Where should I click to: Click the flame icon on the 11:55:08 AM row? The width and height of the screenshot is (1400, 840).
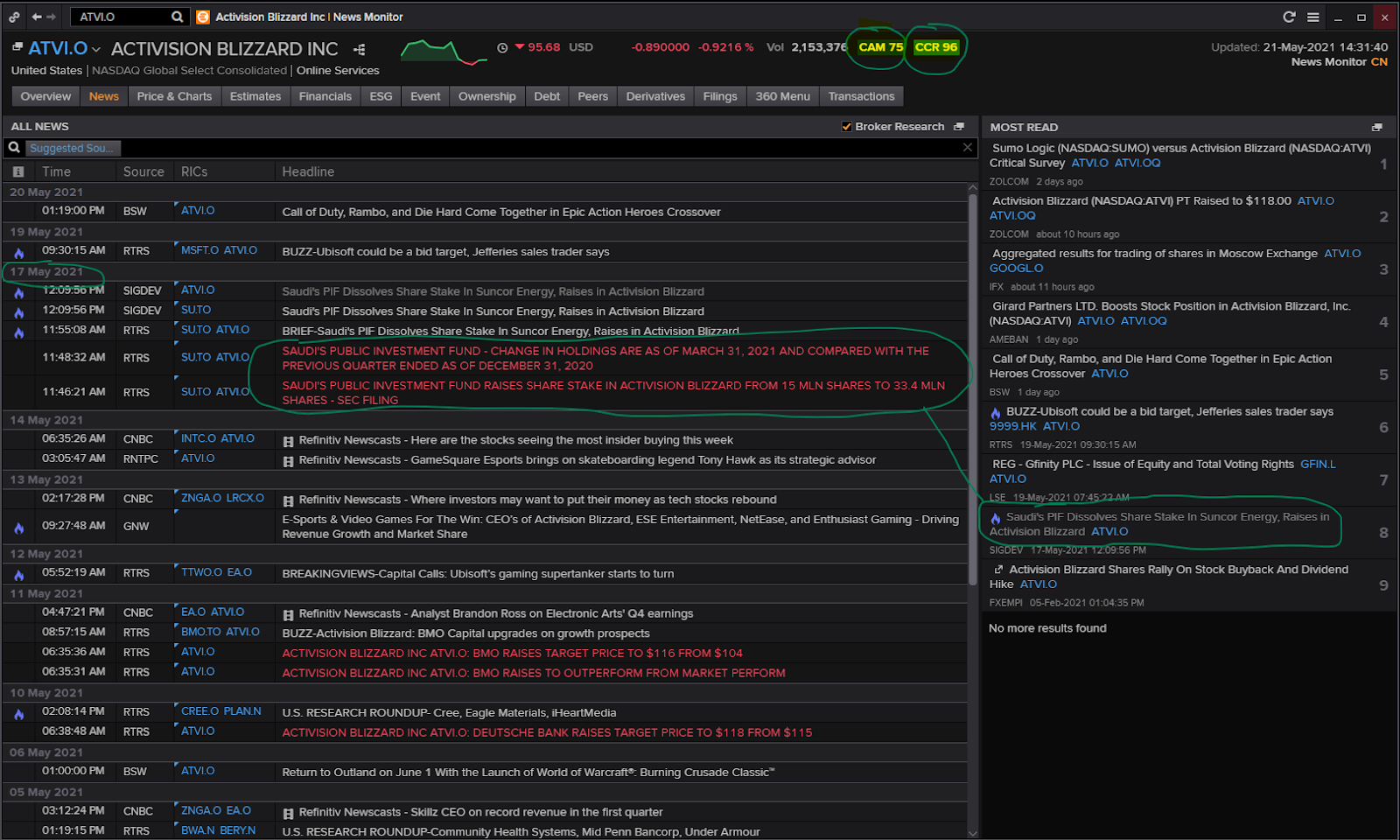point(18,332)
